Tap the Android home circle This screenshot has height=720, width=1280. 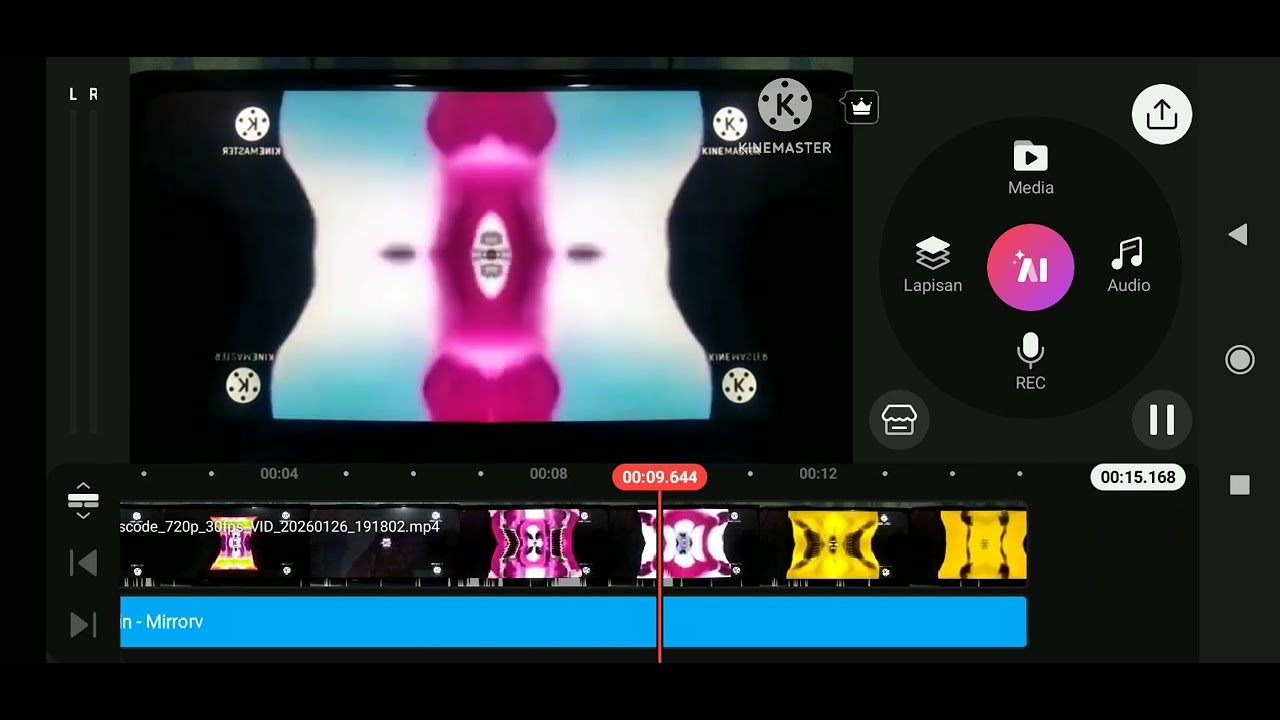(x=1240, y=360)
